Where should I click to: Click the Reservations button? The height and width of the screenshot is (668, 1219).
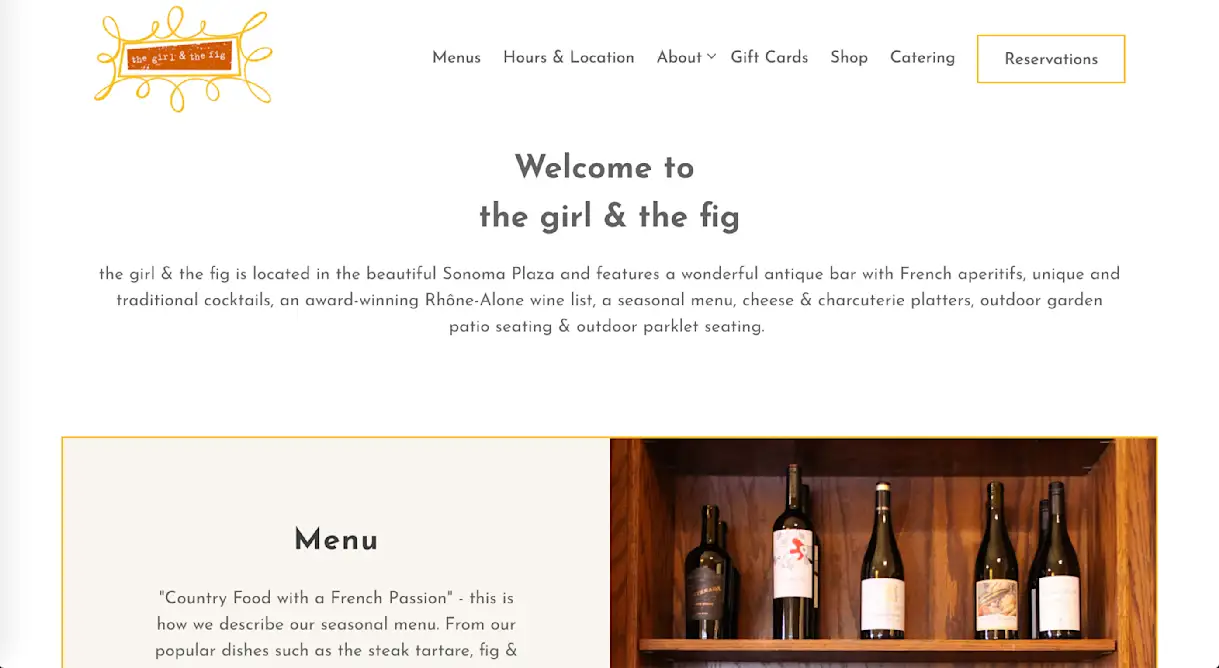coord(1051,59)
